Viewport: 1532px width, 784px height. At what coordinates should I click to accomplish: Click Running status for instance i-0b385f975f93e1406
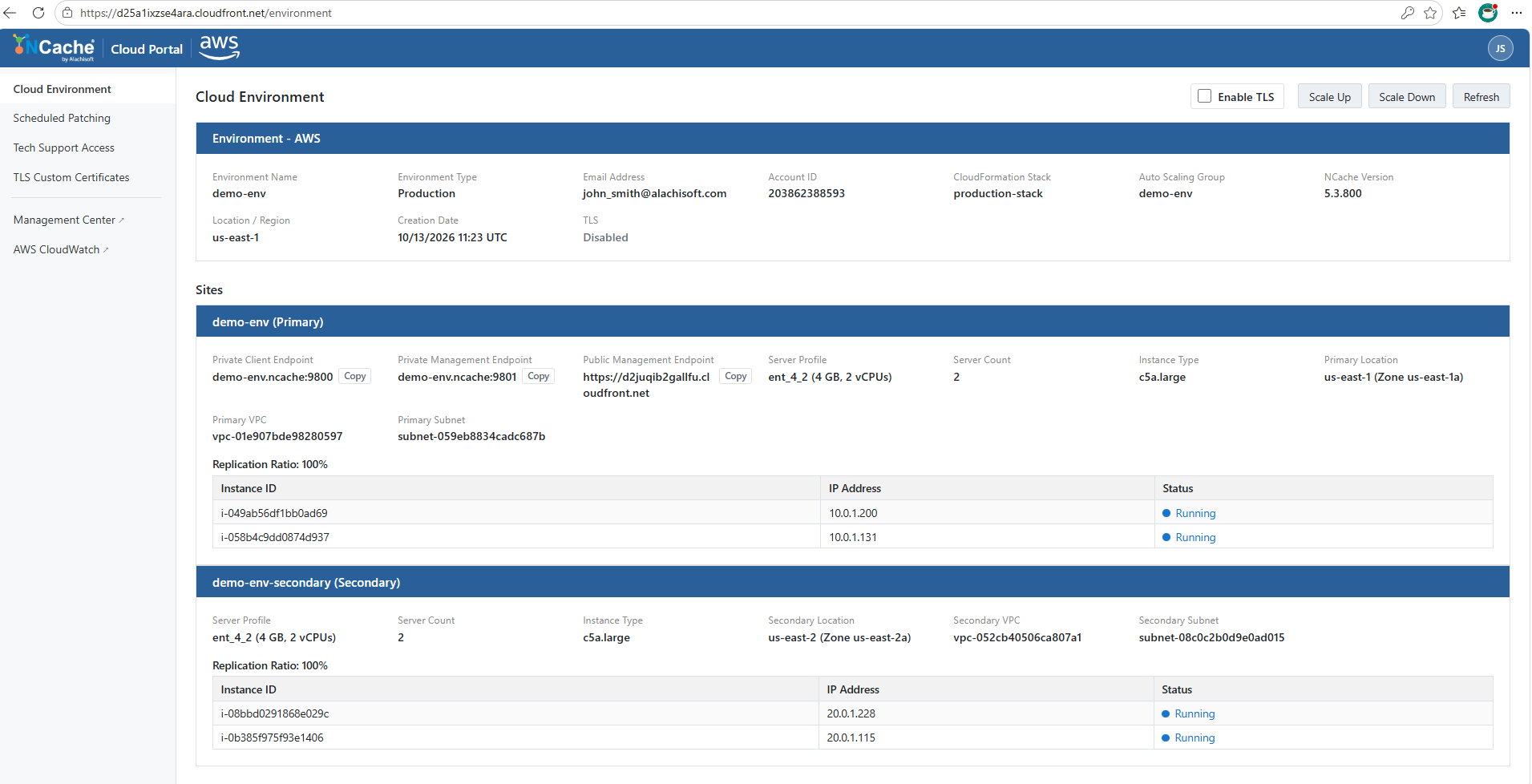tap(1194, 738)
